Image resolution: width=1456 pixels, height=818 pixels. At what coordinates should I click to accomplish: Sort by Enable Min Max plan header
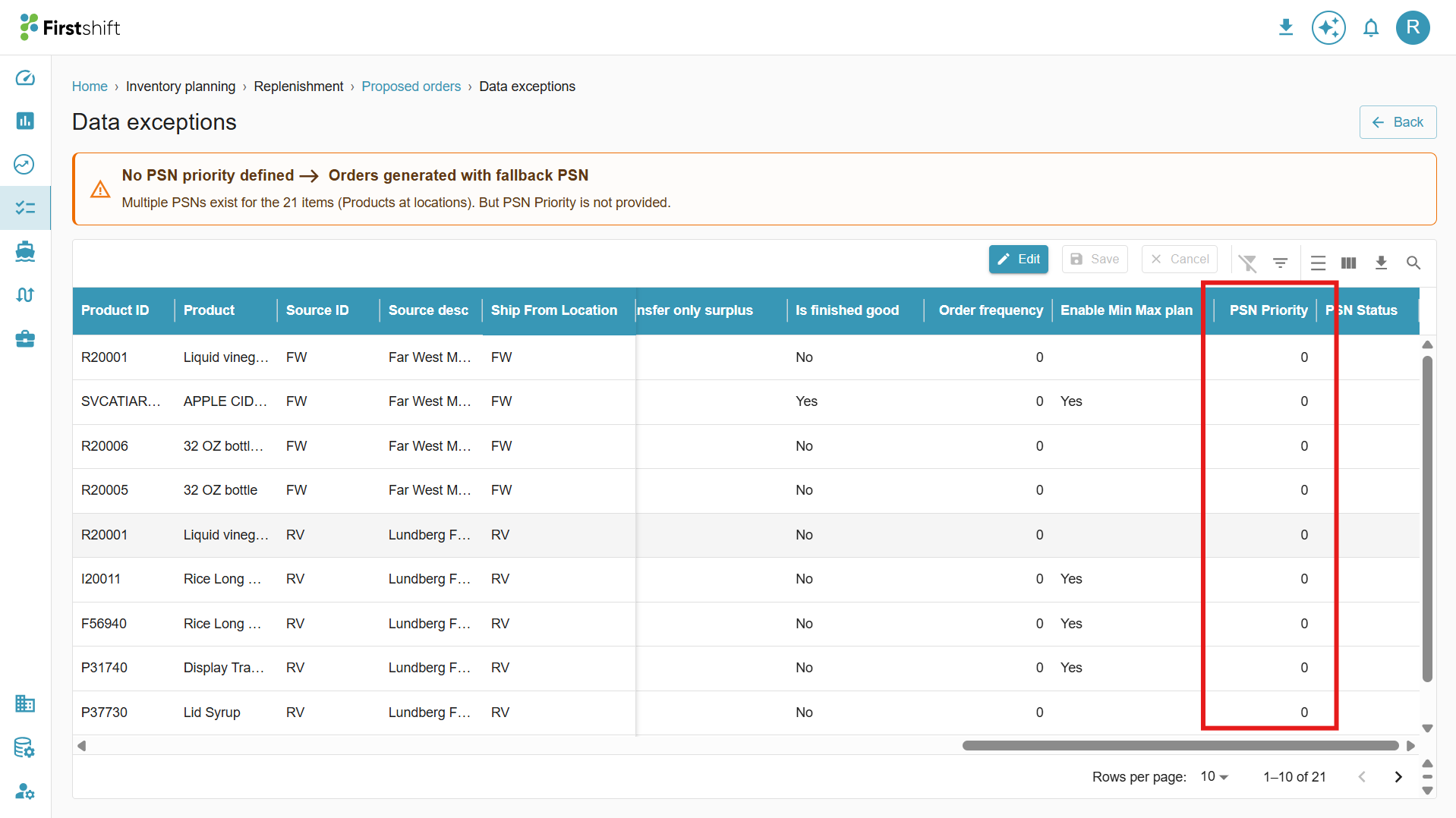(1127, 310)
